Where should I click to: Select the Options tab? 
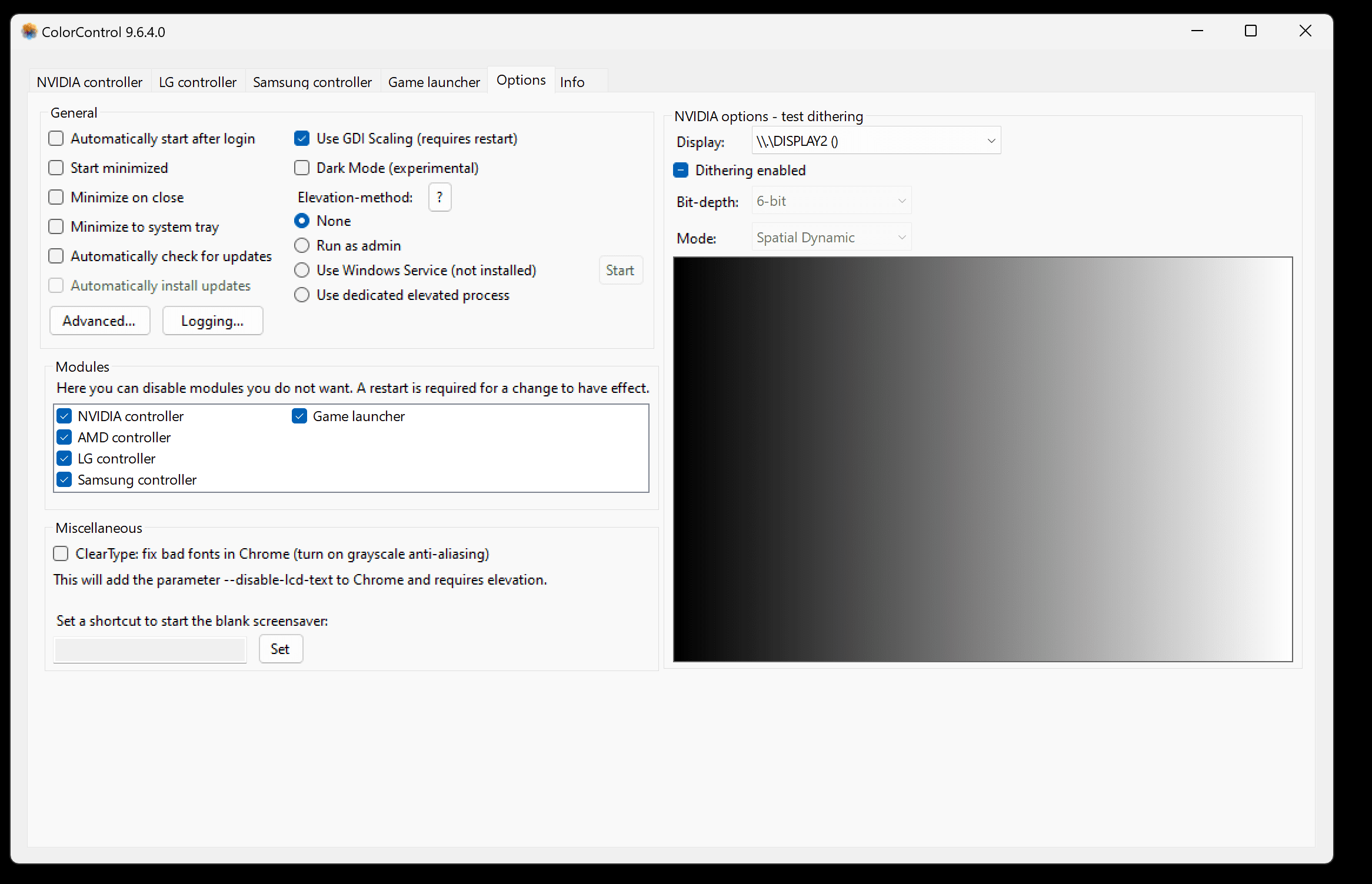click(x=521, y=80)
